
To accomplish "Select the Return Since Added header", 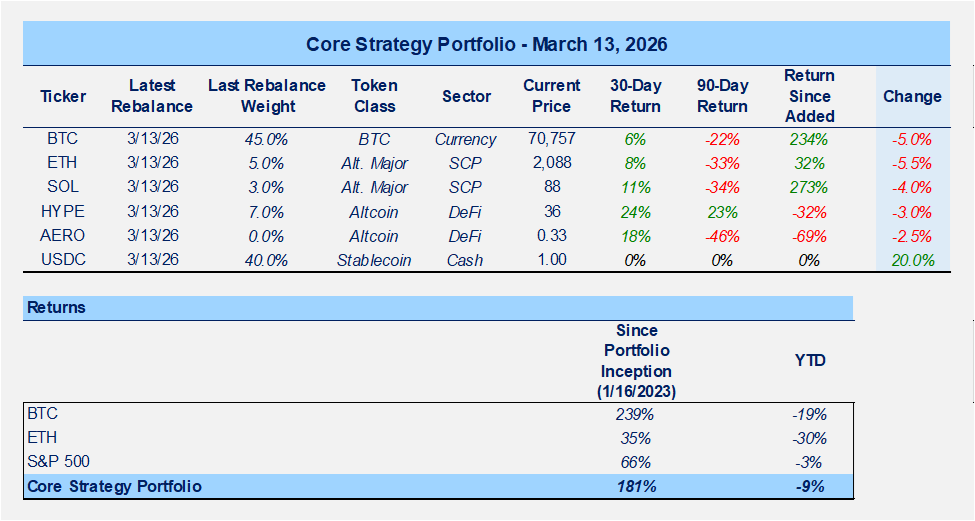I will [x=809, y=96].
